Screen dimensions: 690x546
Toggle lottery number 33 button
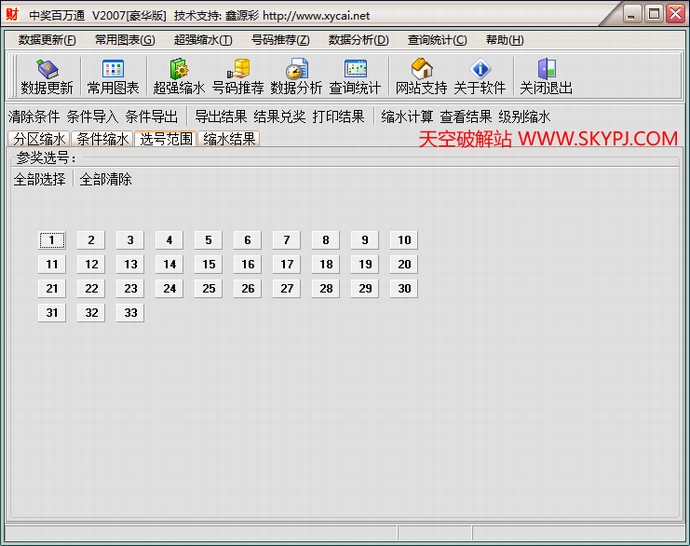click(131, 313)
